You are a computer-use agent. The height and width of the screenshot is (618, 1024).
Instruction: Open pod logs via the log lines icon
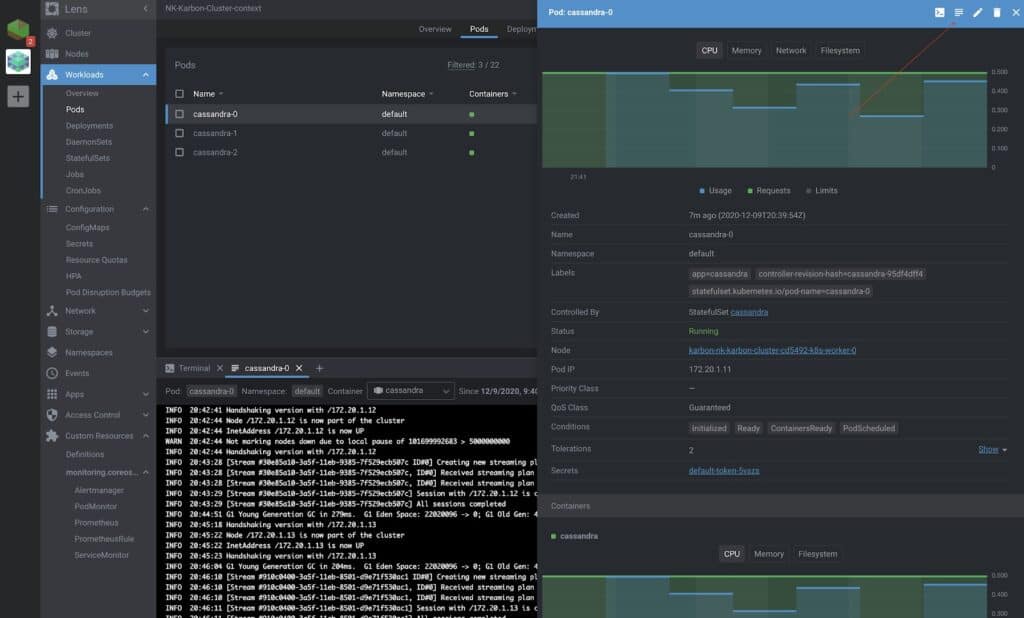tap(957, 12)
